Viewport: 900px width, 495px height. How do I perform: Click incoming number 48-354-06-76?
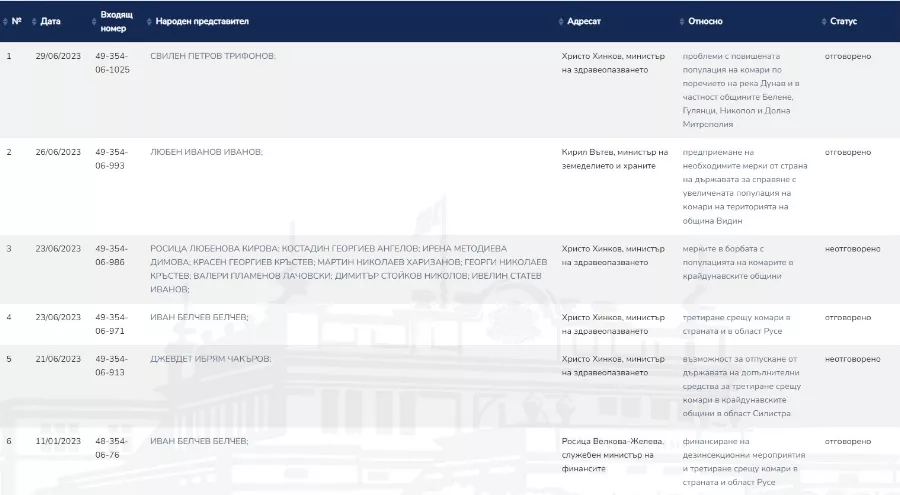tap(111, 448)
